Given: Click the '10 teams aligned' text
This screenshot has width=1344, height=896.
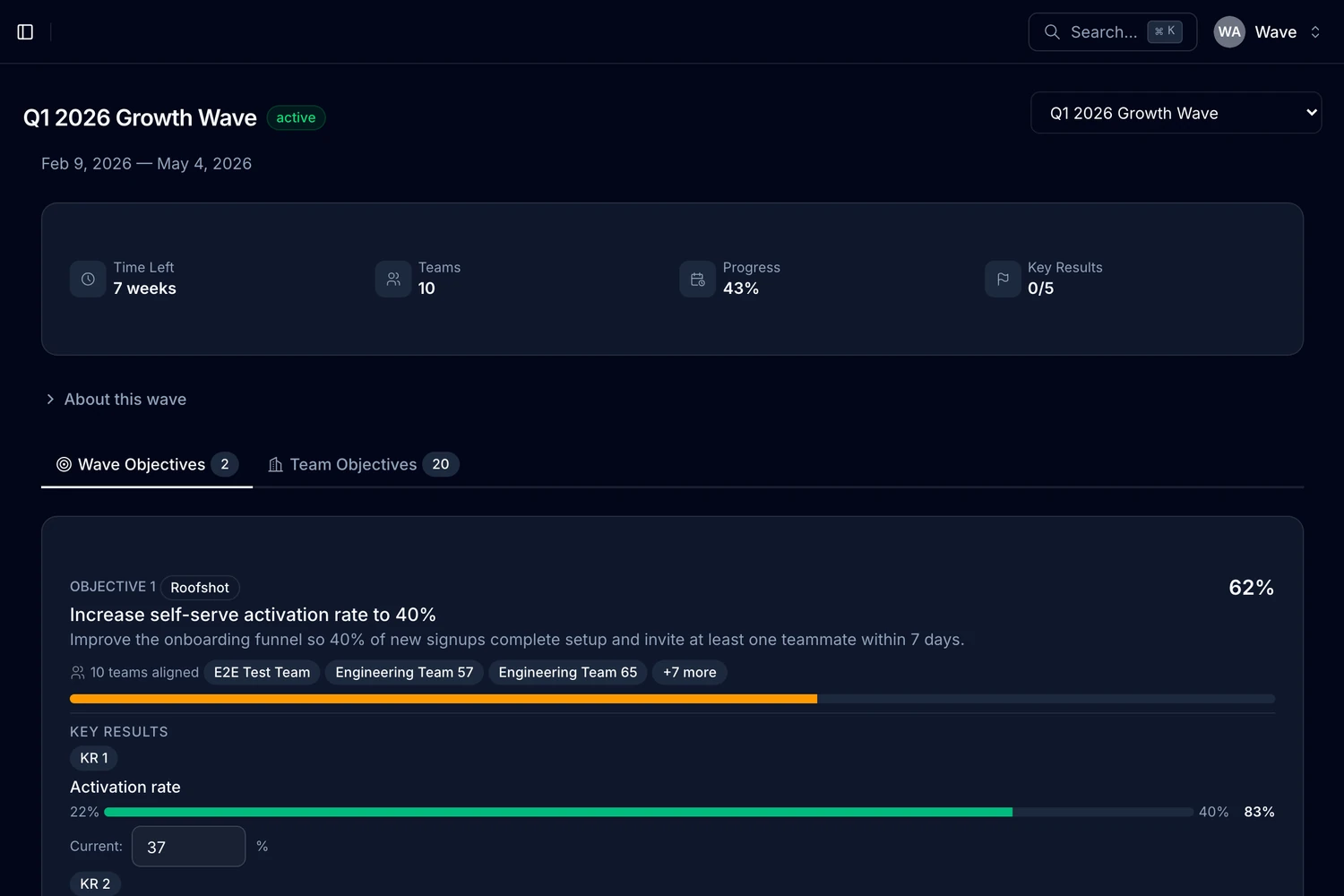Looking at the screenshot, I should coord(144,672).
